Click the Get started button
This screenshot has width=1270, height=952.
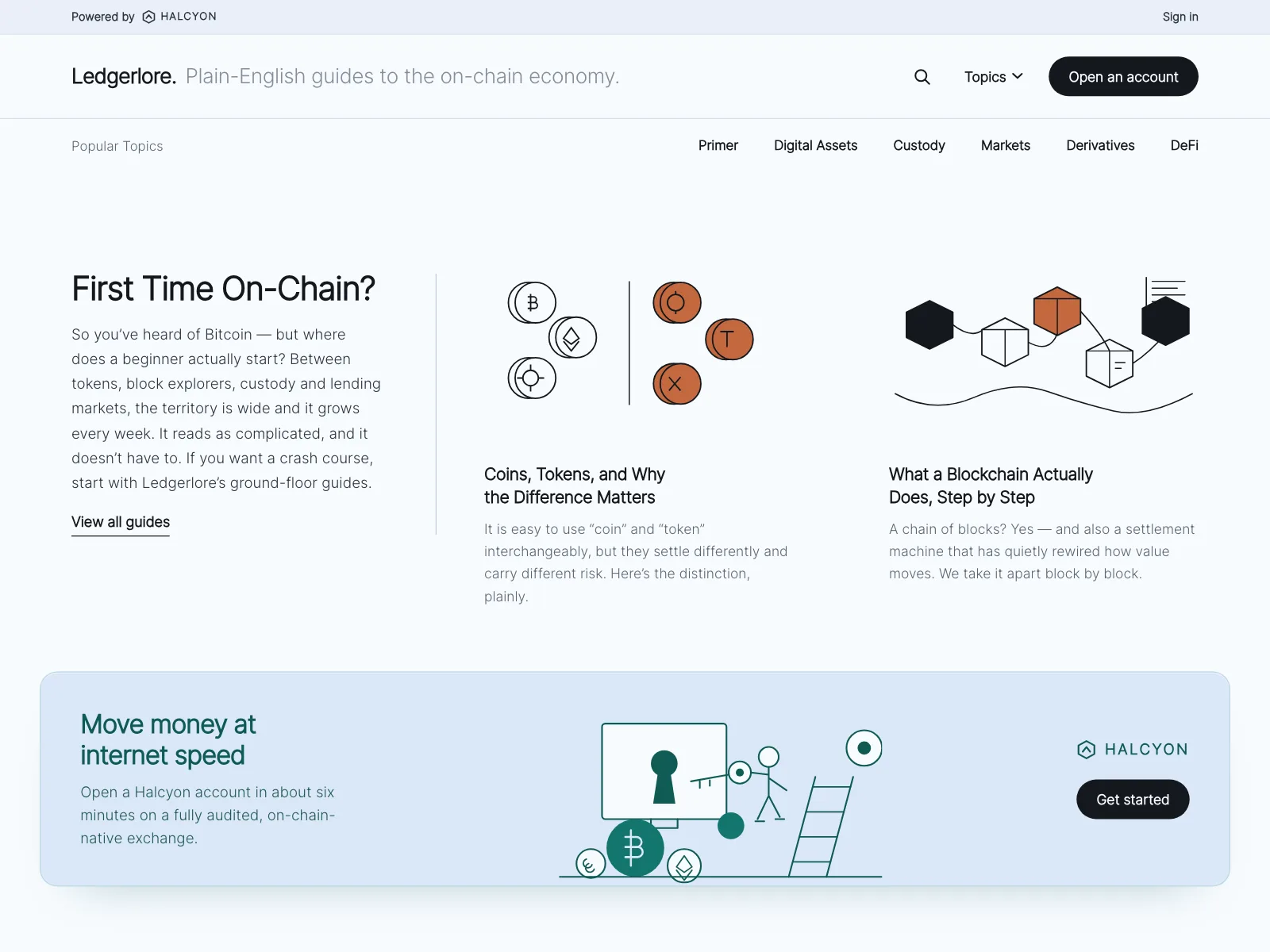click(x=1133, y=799)
